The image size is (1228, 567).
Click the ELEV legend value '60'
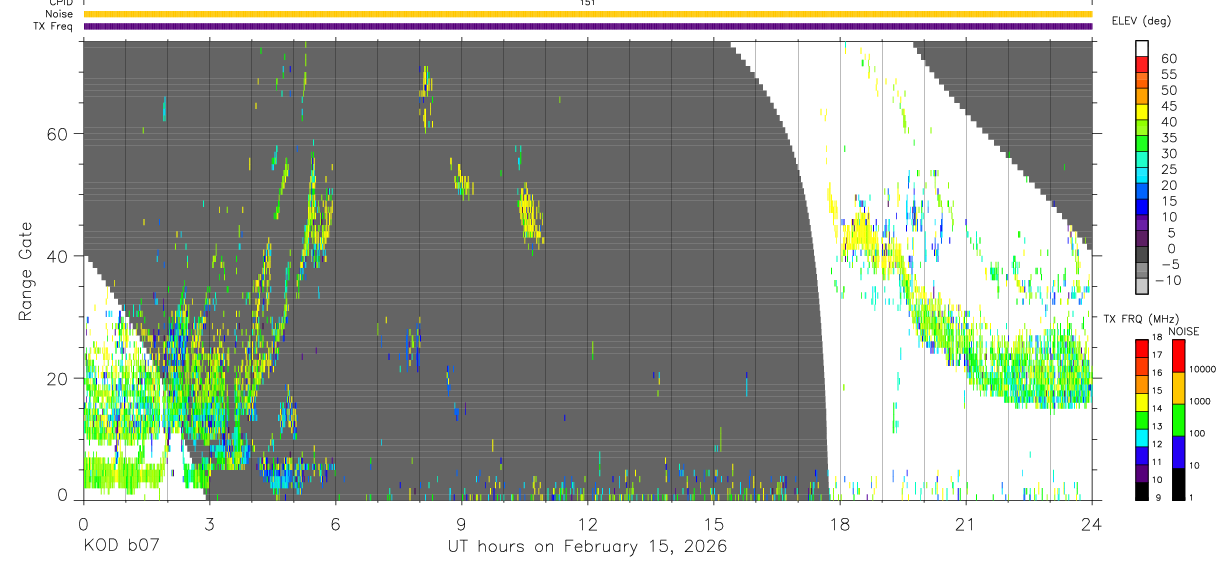pos(1168,59)
